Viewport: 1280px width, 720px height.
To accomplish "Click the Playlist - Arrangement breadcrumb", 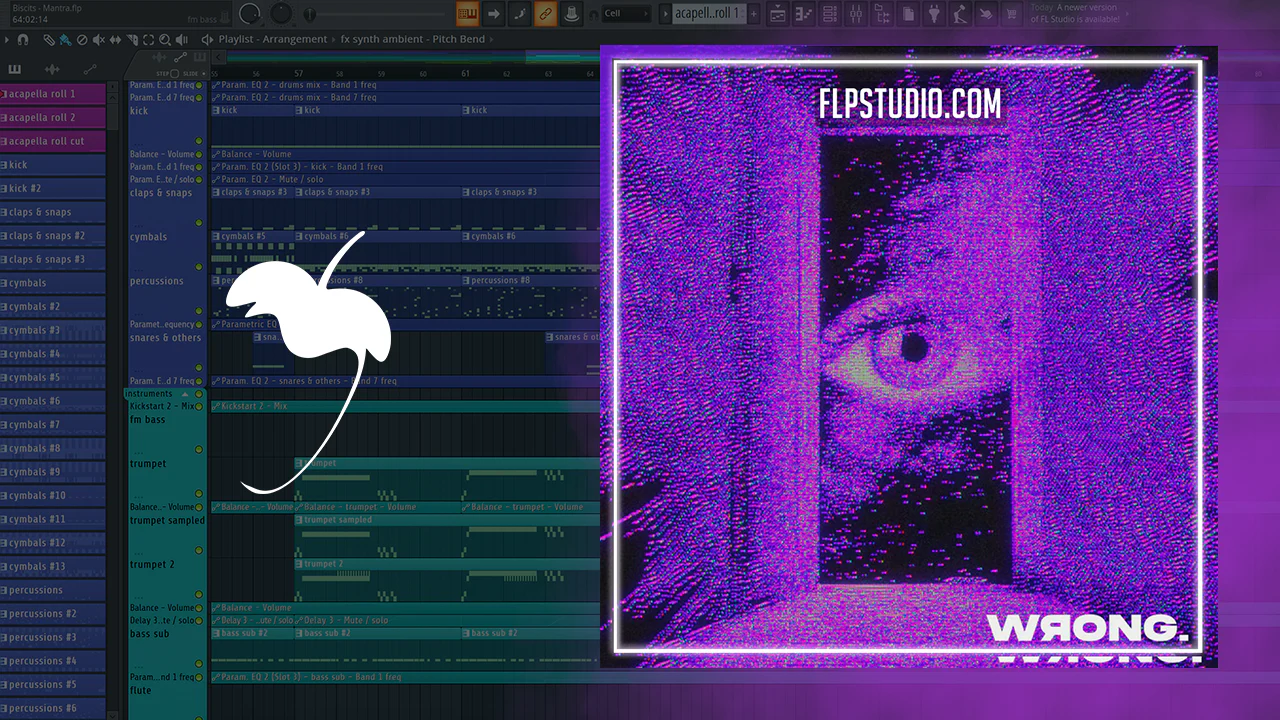I will click(272, 40).
